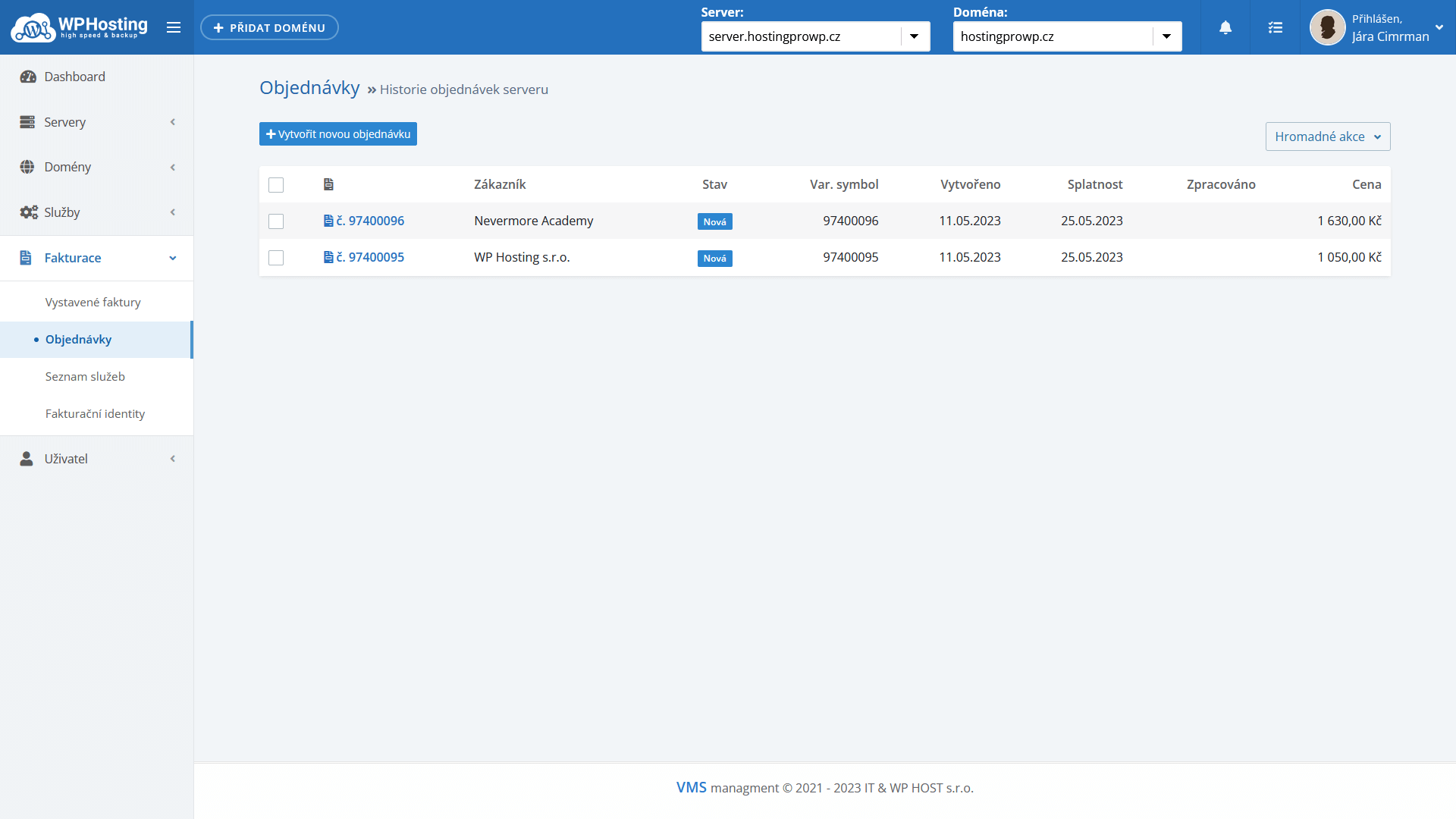
Task: Tick the select-all checkbox in table header
Action: click(x=276, y=185)
